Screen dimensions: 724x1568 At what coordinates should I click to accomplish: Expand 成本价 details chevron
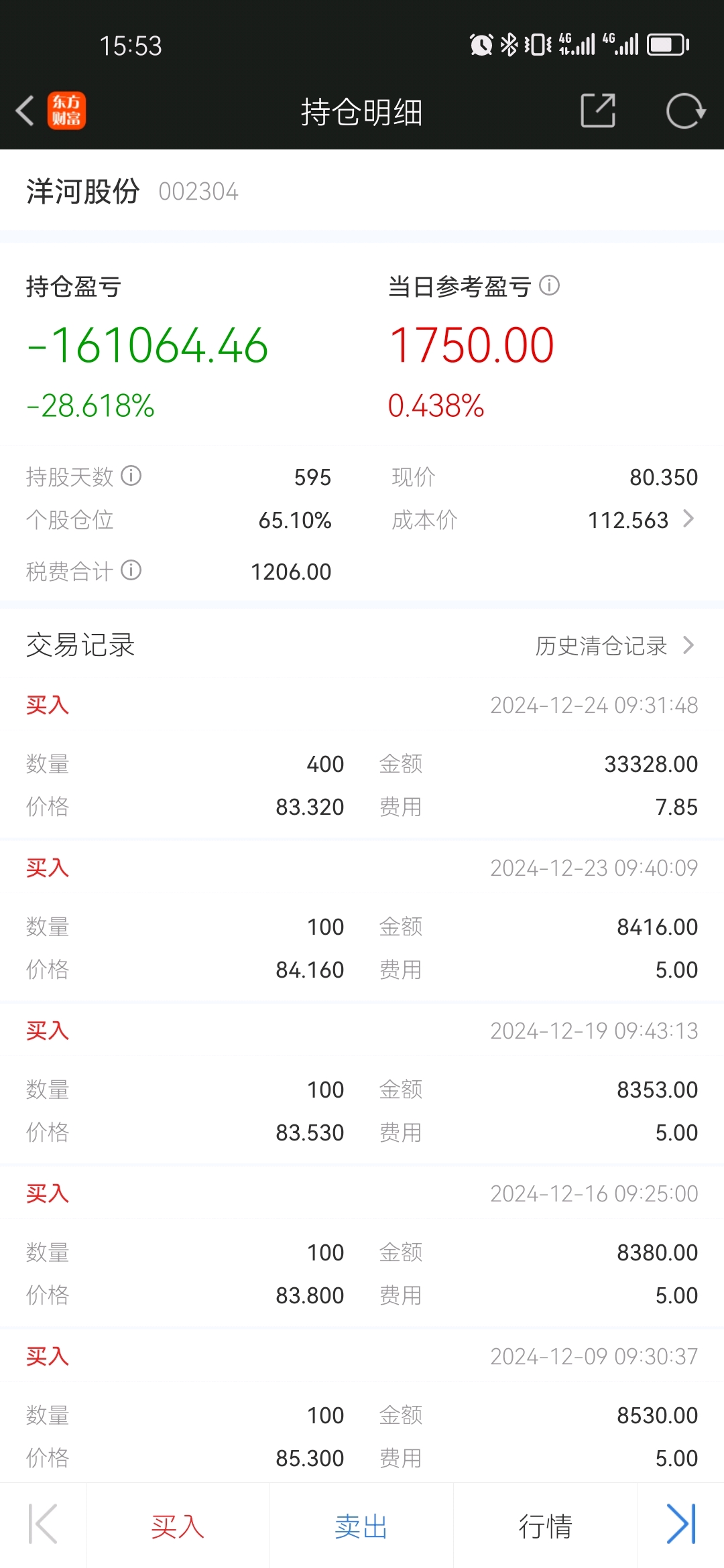[688, 519]
